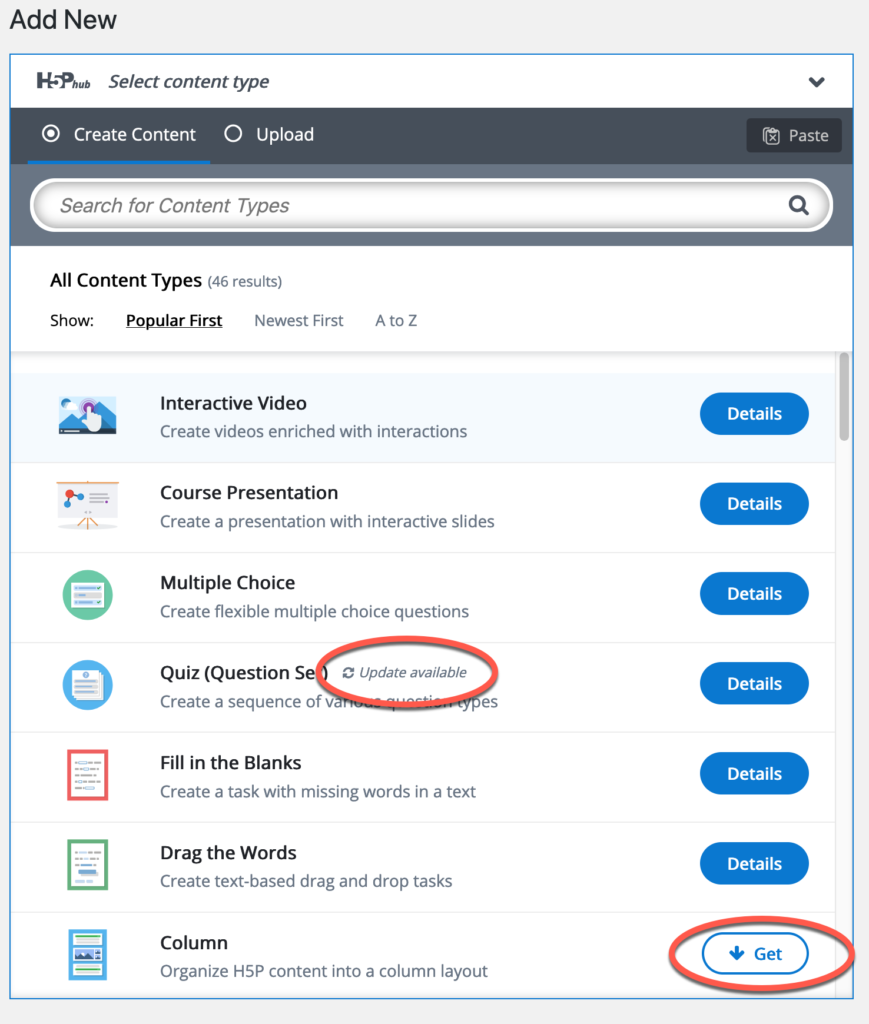
Task: Click the content list scrollbar thumb
Action: pos(844,396)
